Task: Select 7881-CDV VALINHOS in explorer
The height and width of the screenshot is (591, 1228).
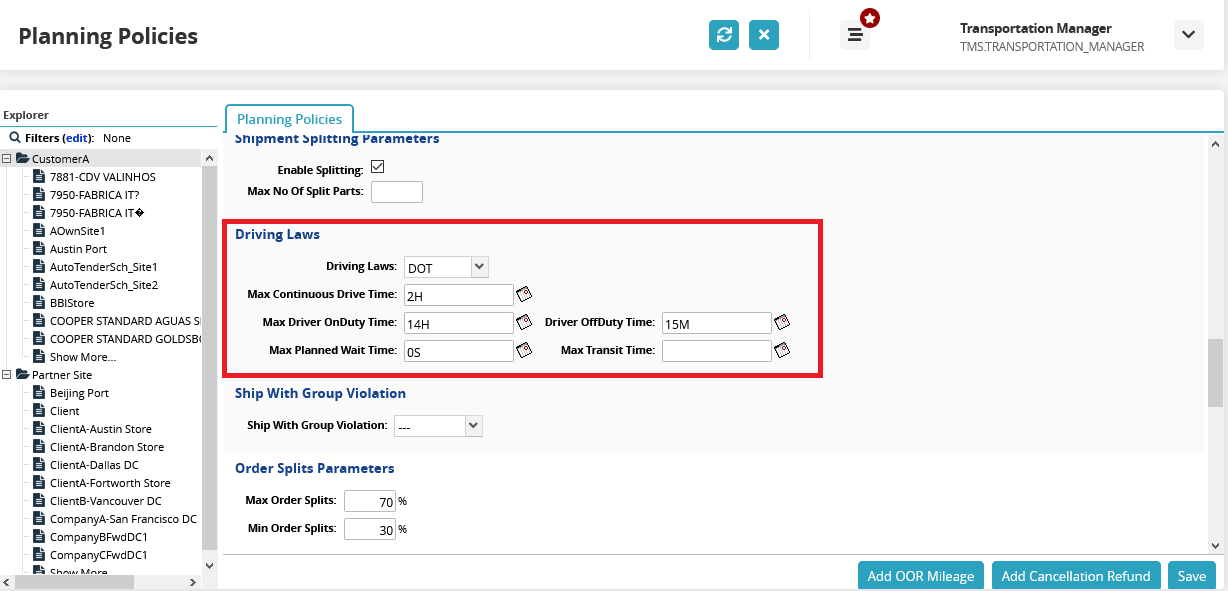Action: point(102,177)
